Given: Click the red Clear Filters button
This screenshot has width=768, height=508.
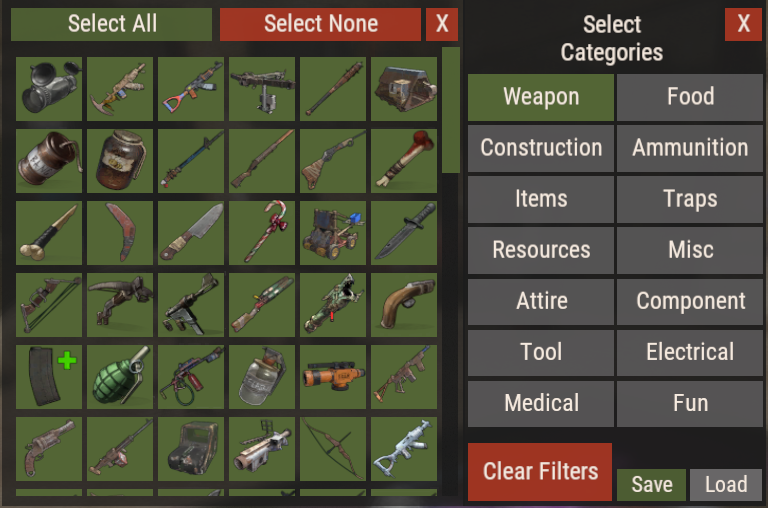Looking at the screenshot, I should 540,472.
